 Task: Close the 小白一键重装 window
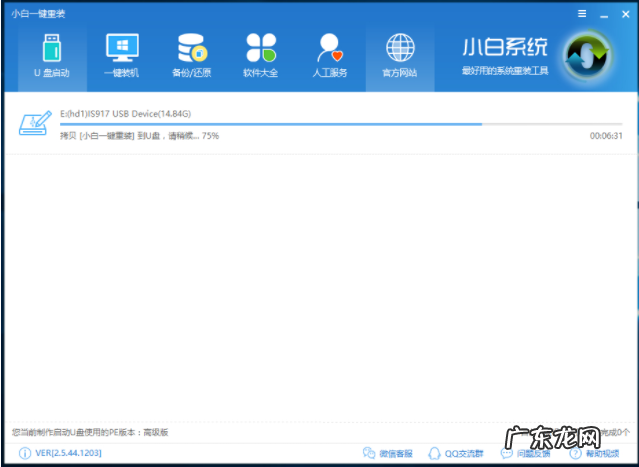[626, 14]
